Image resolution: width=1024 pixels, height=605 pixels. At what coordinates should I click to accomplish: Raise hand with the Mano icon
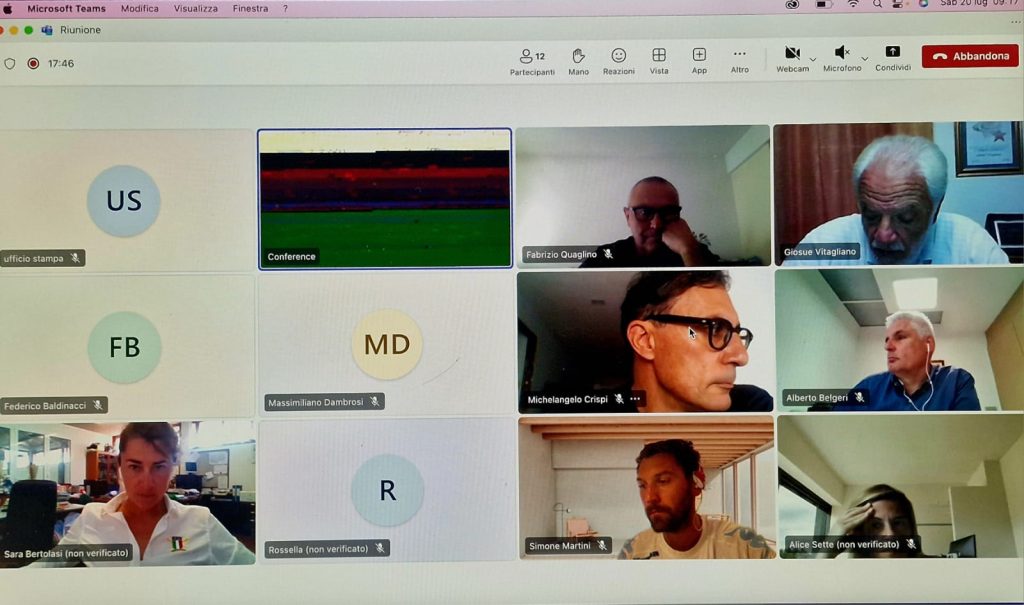click(578, 56)
